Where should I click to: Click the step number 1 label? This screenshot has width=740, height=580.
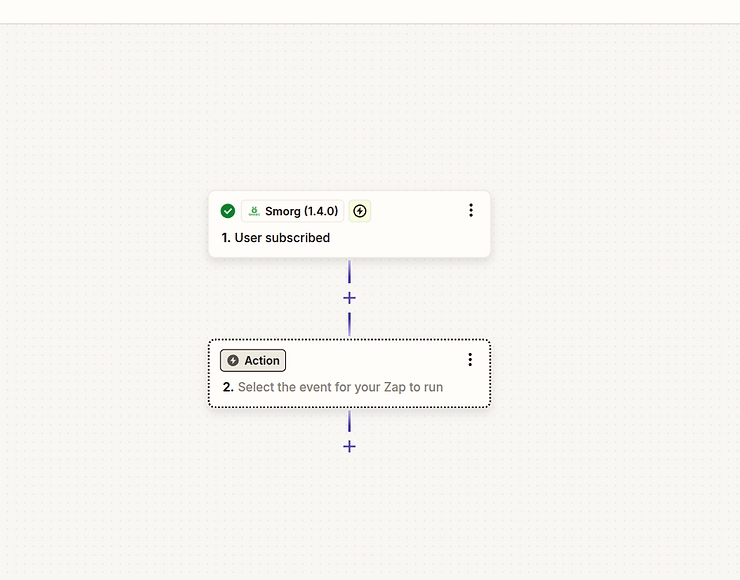(x=226, y=238)
